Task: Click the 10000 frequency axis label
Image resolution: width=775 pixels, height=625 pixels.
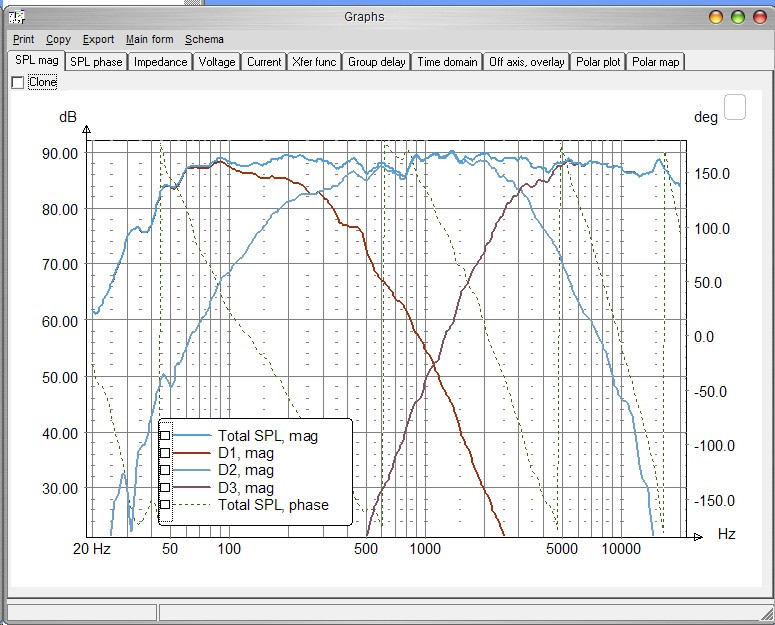Action: point(621,549)
